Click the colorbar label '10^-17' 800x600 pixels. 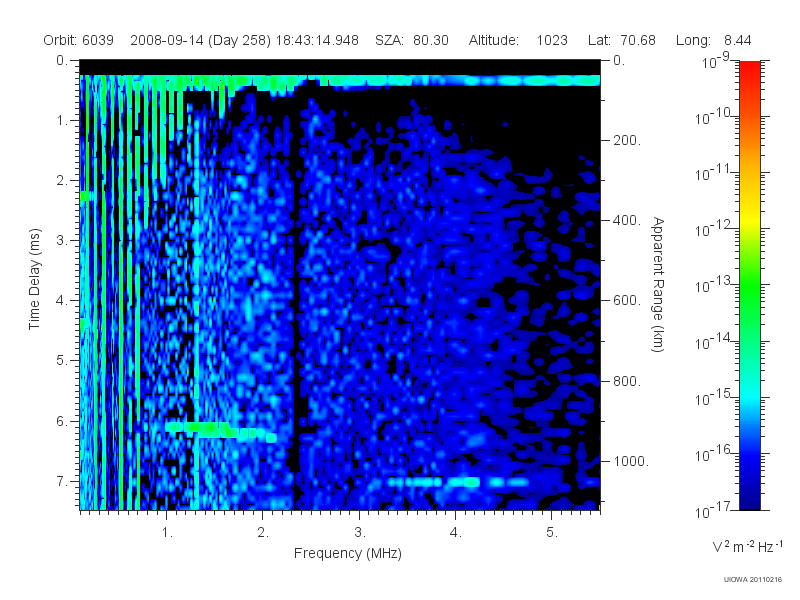coord(714,510)
